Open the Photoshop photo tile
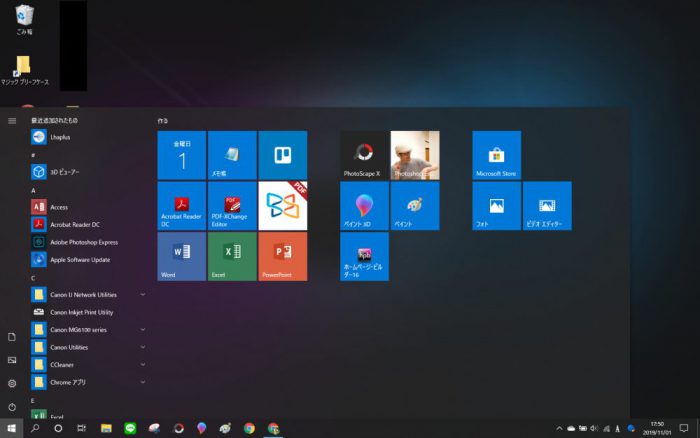This screenshot has height=438, width=700. 415,155
